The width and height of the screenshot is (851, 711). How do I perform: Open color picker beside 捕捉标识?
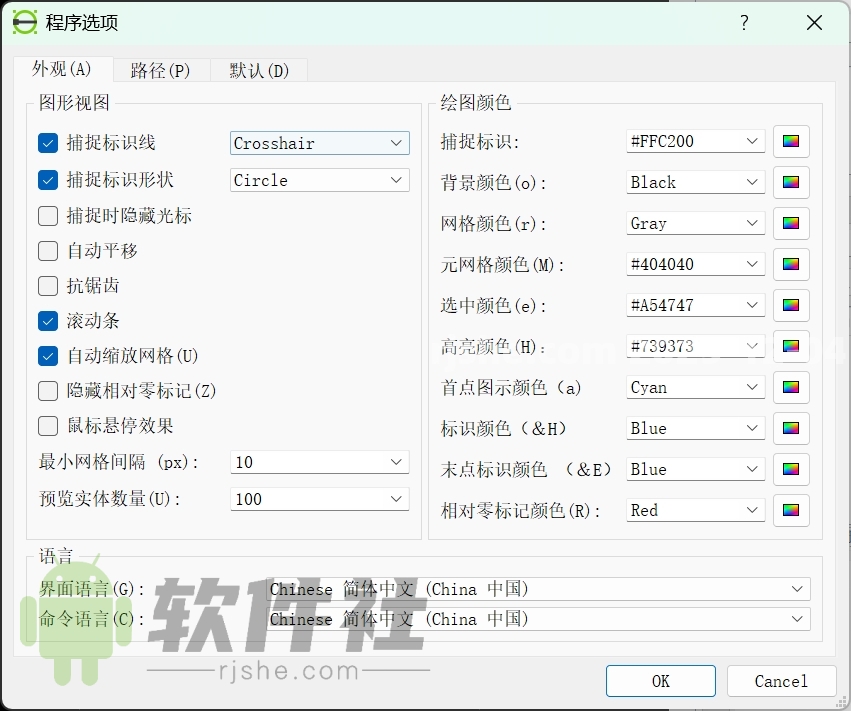[791, 141]
